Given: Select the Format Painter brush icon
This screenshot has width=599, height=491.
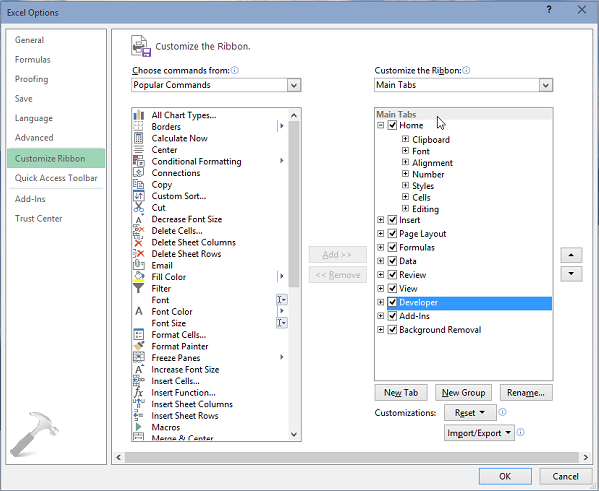Looking at the screenshot, I should click(x=139, y=346).
